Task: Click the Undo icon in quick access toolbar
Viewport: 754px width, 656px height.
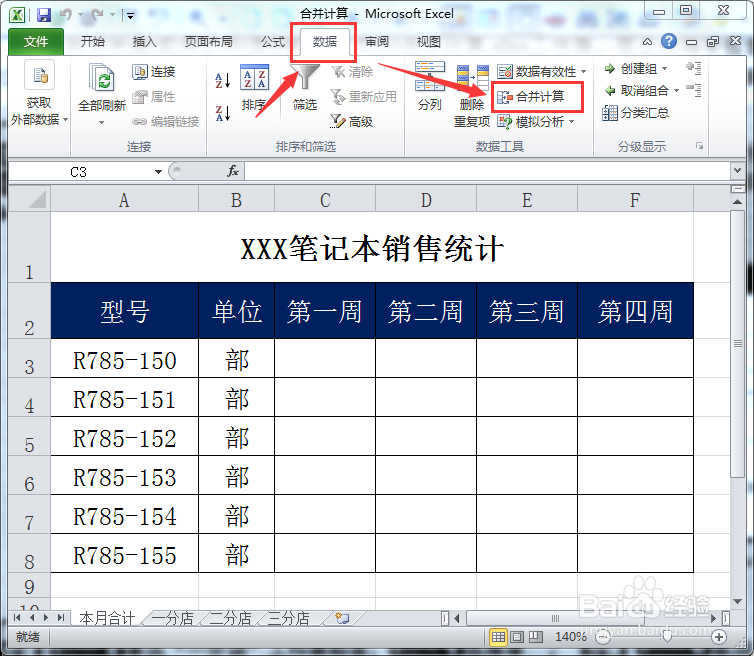Action: pyautogui.click(x=66, y=15)
